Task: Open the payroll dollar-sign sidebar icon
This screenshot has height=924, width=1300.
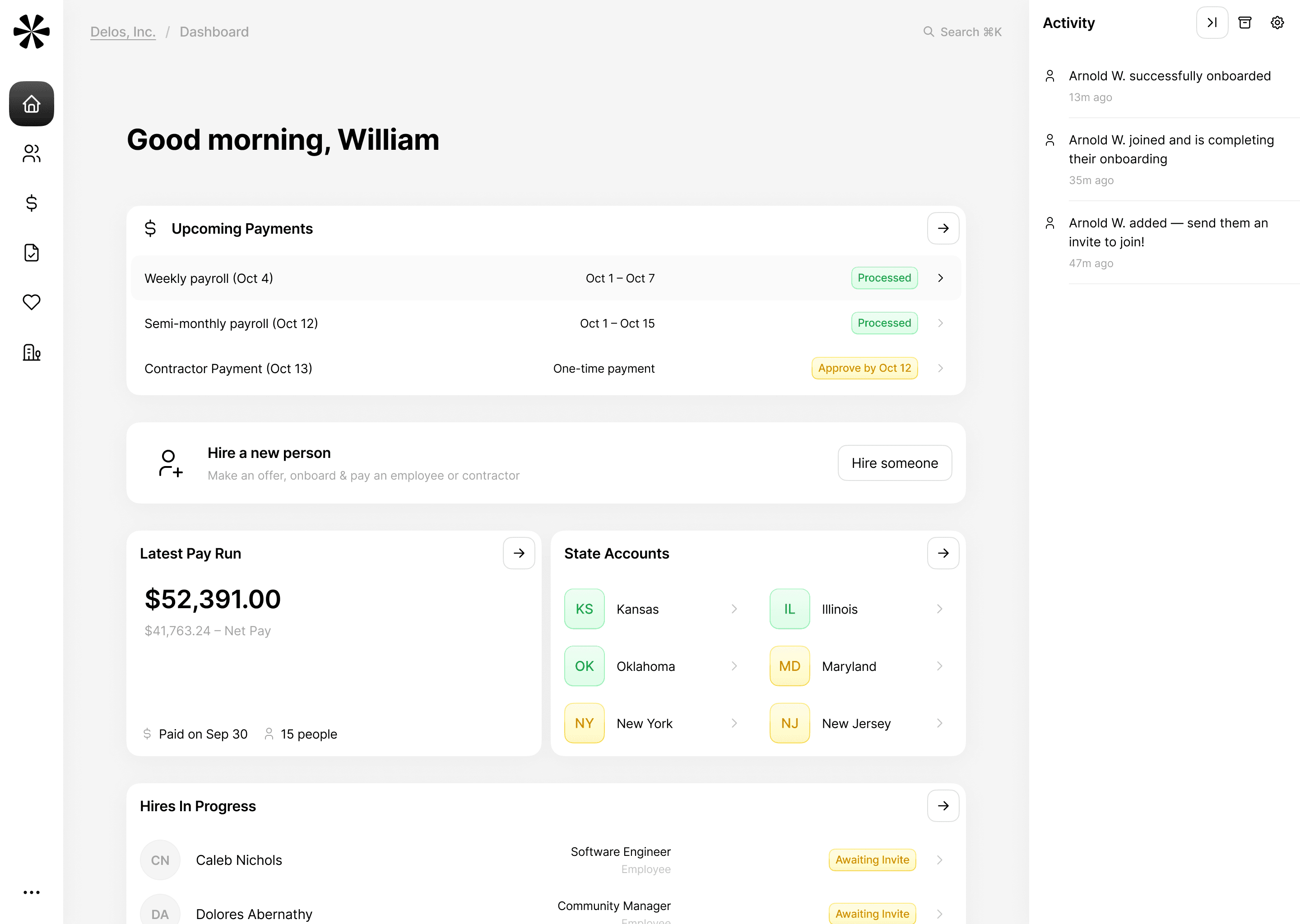Action: [x=31, y=203]
